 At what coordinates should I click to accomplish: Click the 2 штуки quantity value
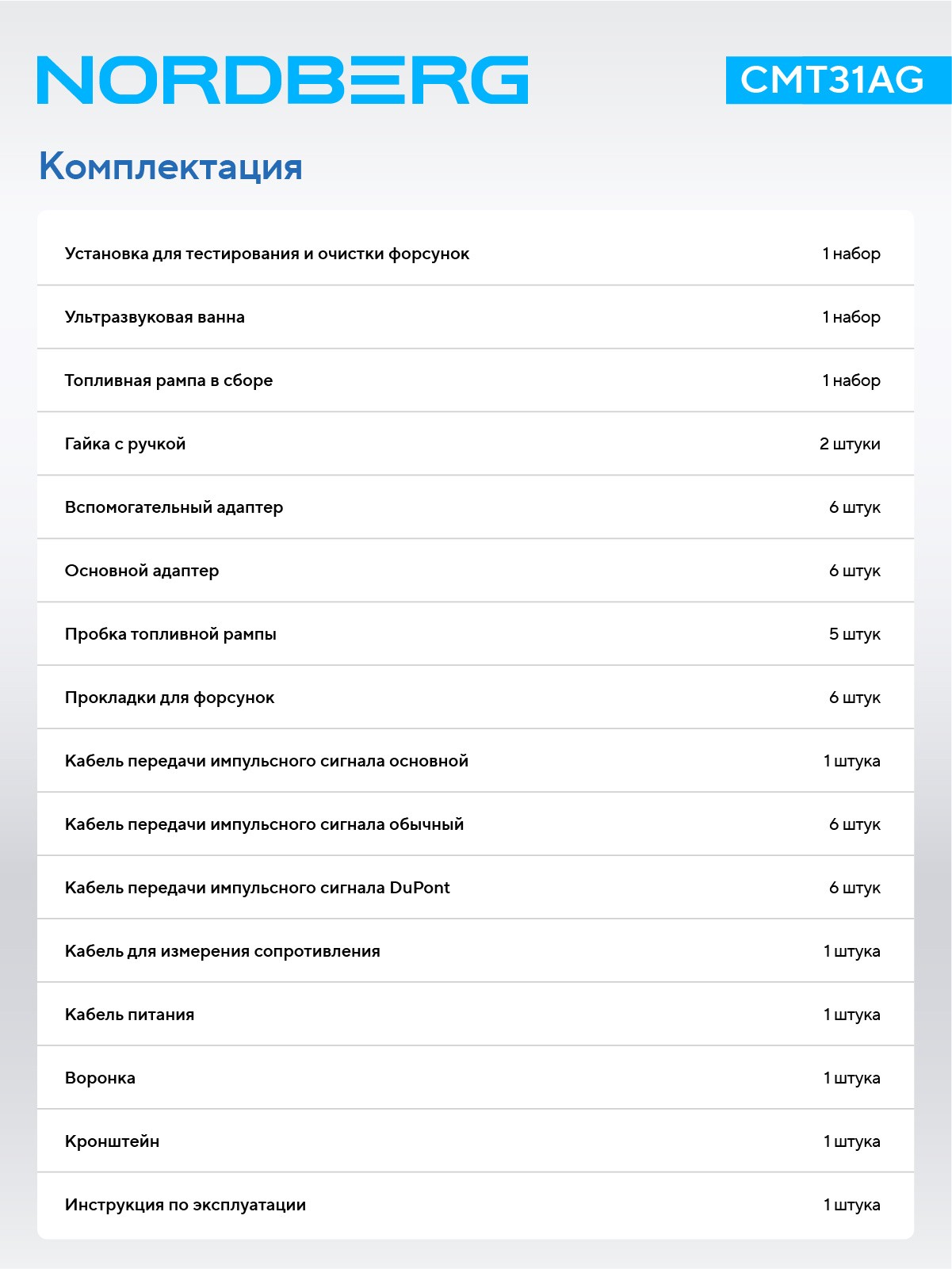pyautogui.click(x=850, y=444)
